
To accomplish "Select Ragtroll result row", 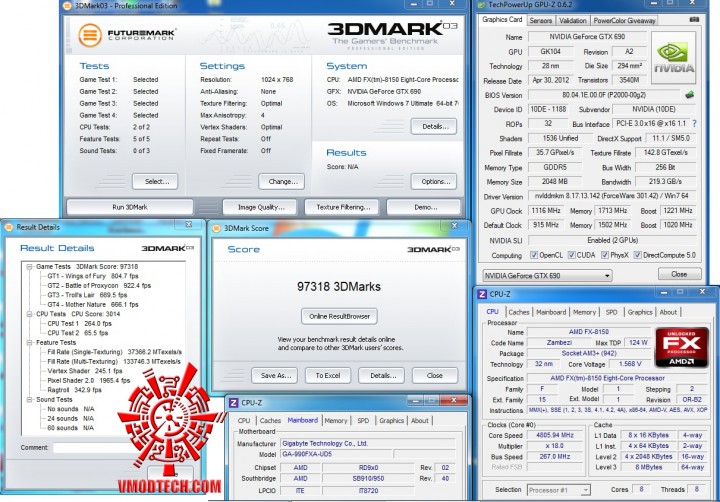I will pos(74,390).
